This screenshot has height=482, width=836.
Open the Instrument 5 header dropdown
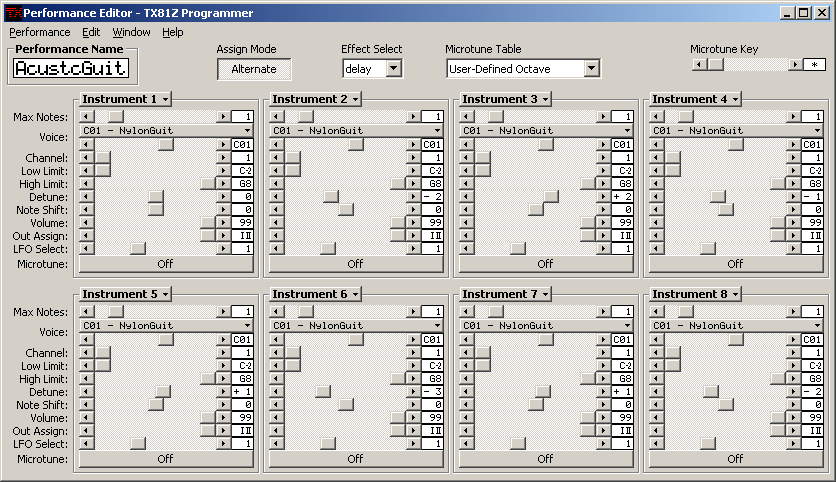(125, 294)
